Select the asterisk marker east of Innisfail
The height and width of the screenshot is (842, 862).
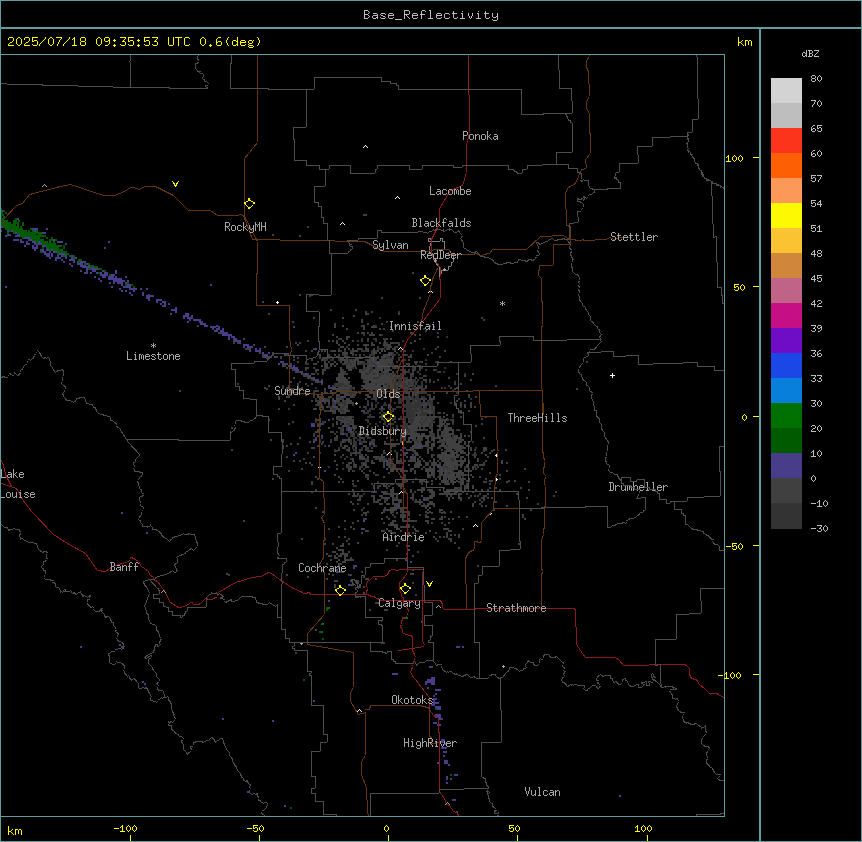pyautogui.click(x=502, y=303)
